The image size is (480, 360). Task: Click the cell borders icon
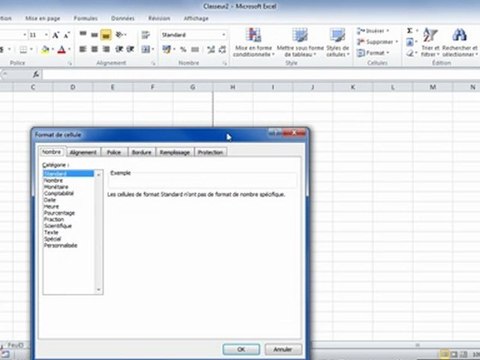[x=23, y=50]
